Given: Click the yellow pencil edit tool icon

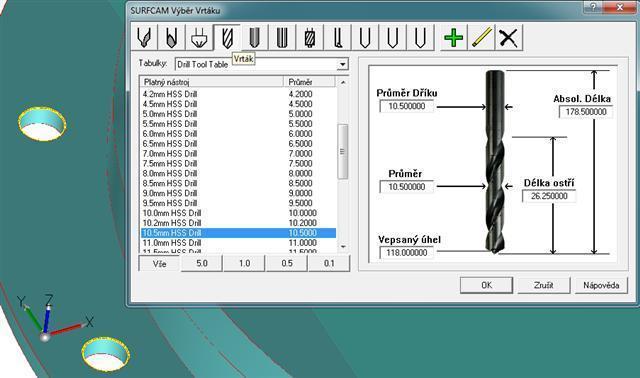Looking at the screenshot, I should (x=481, y=38).
